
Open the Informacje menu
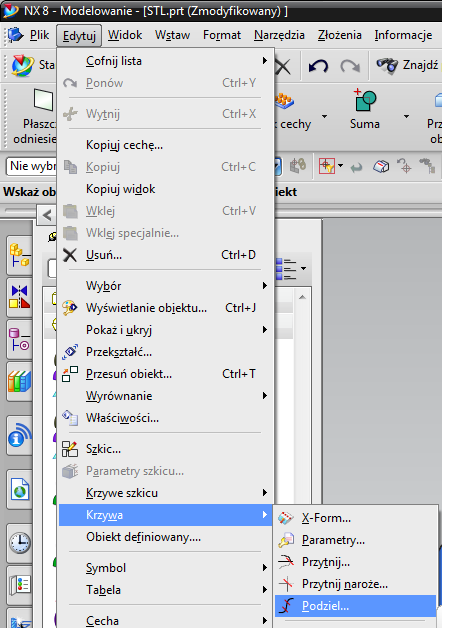pos(403,35)
